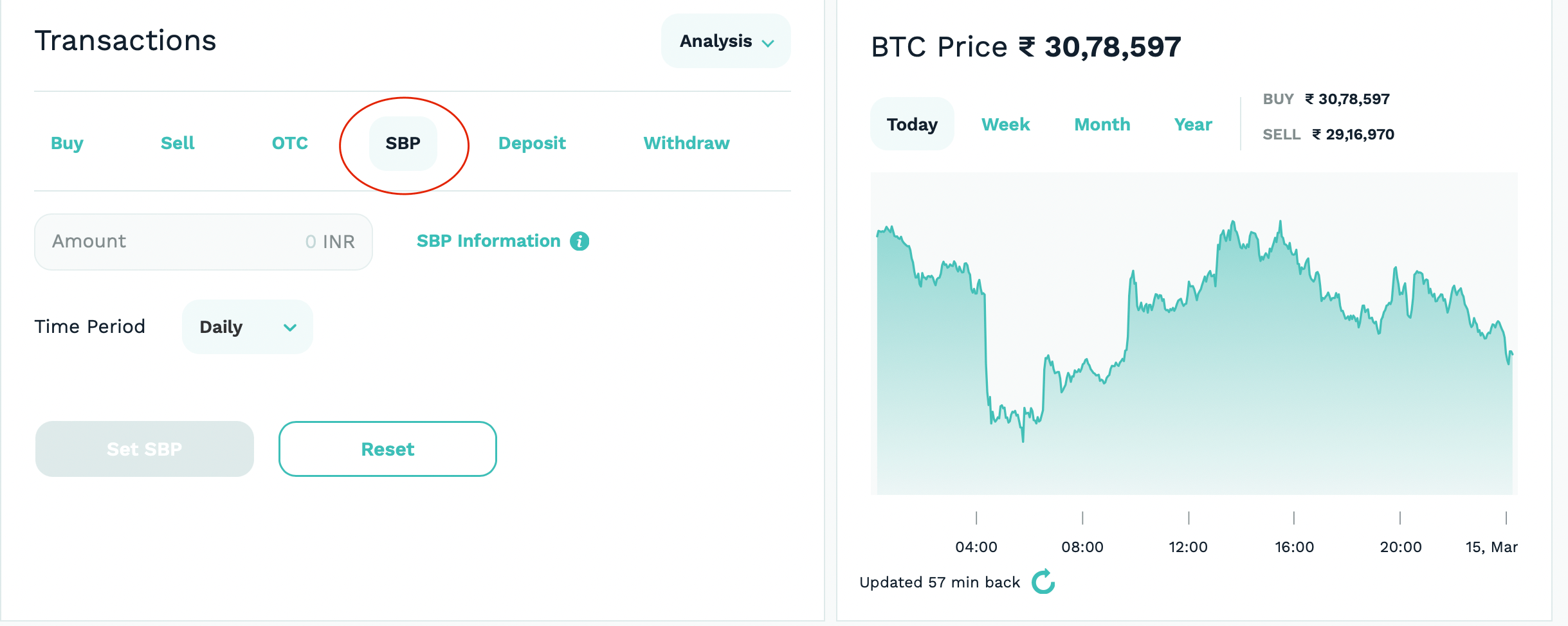Screen dimensions: 1568x626
Task: Open the Withdraw tab
Action: tap(686, 143)
